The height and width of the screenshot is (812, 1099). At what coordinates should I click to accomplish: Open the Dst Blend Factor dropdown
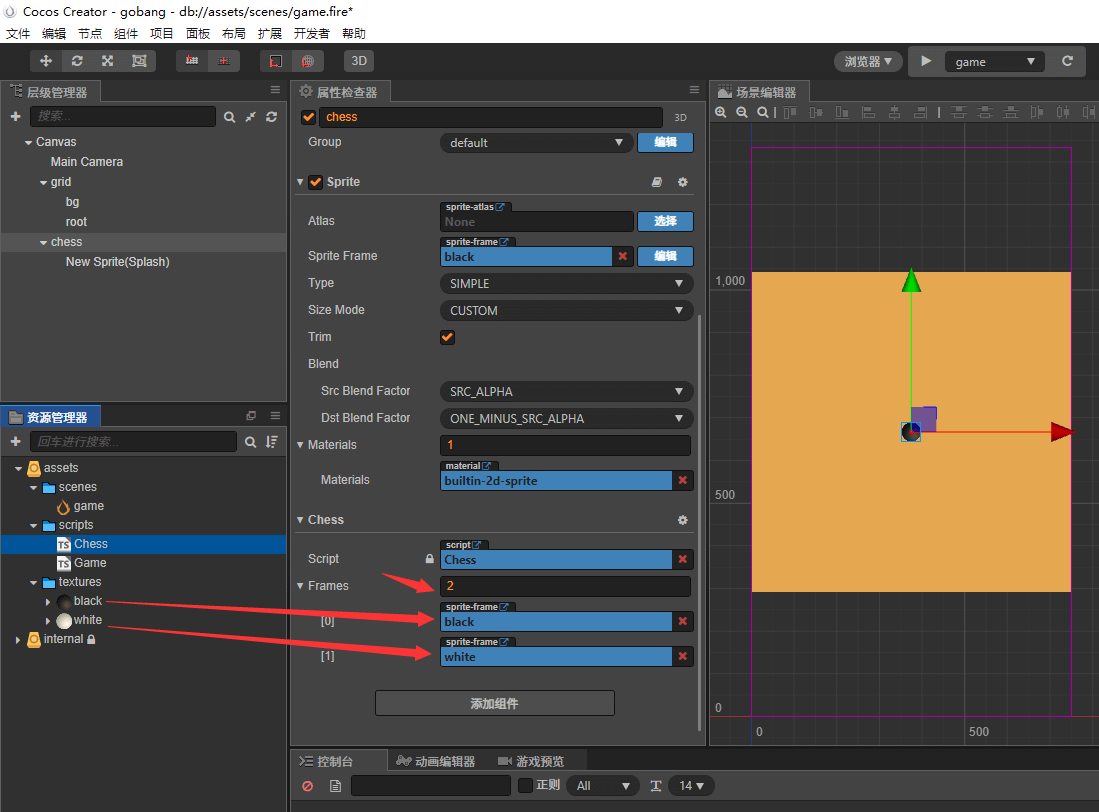pos(567,418)
